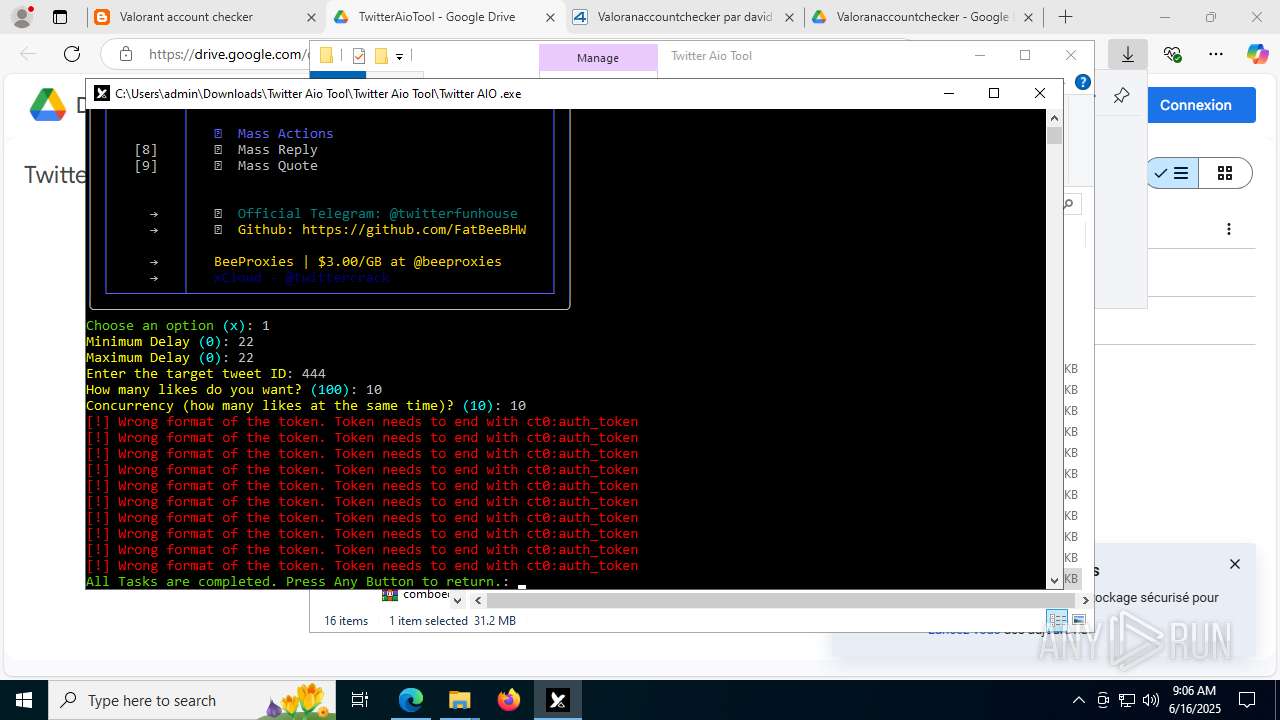
Task: Open Edge Settings and more menu
Action: tap(1215, 54)
